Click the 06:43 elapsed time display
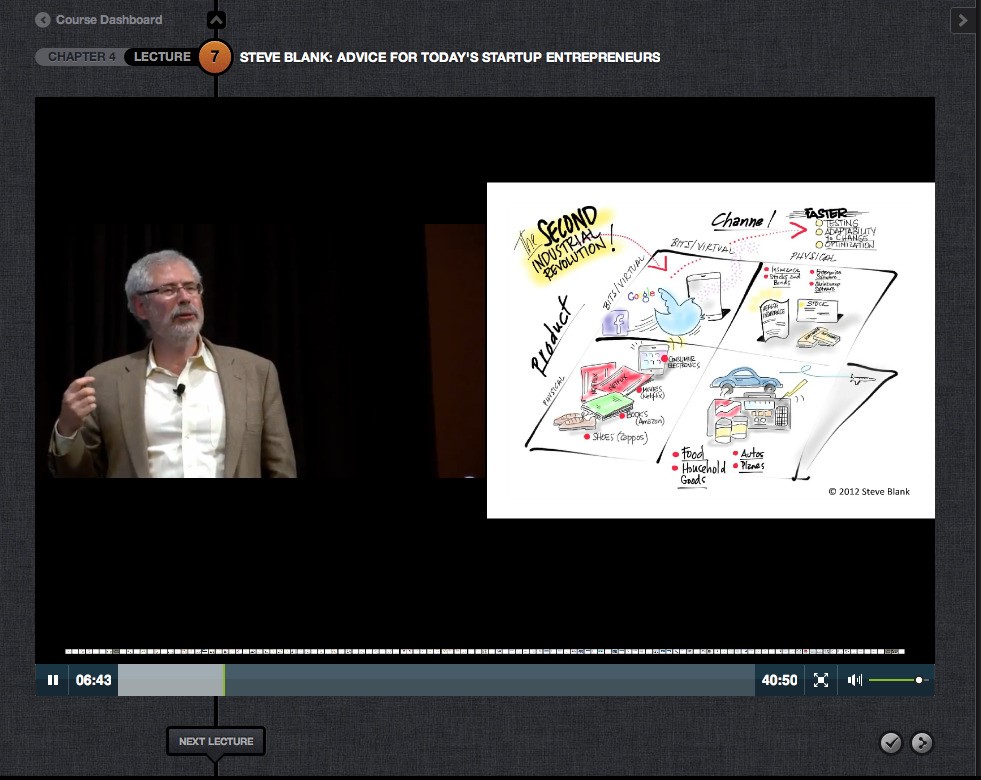This screenshot has height=780, width=981. click(93, 680)
